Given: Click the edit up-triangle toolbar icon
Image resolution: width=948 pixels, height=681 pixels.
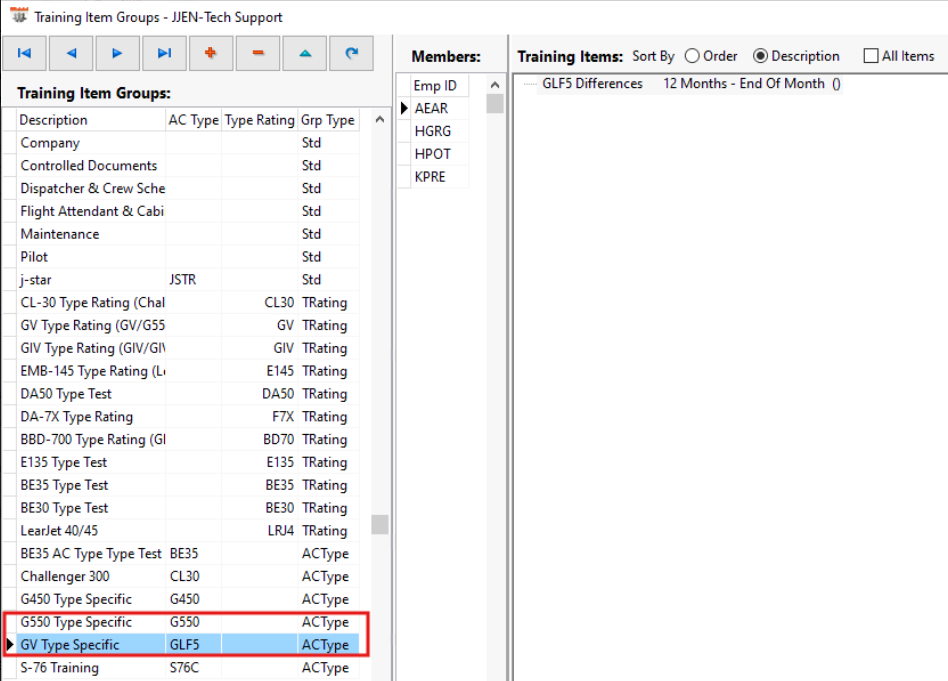Looking at the screenshot, I should [x=305, y=53].
